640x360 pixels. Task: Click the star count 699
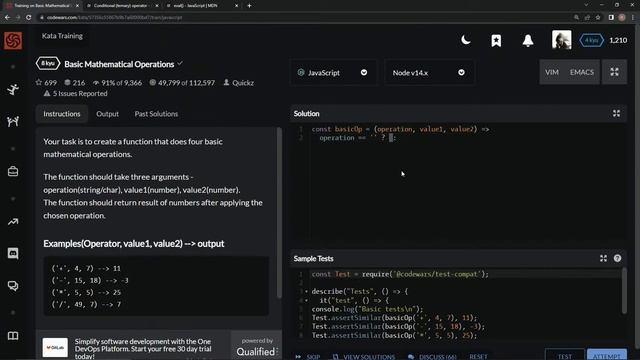click(46, 83)
